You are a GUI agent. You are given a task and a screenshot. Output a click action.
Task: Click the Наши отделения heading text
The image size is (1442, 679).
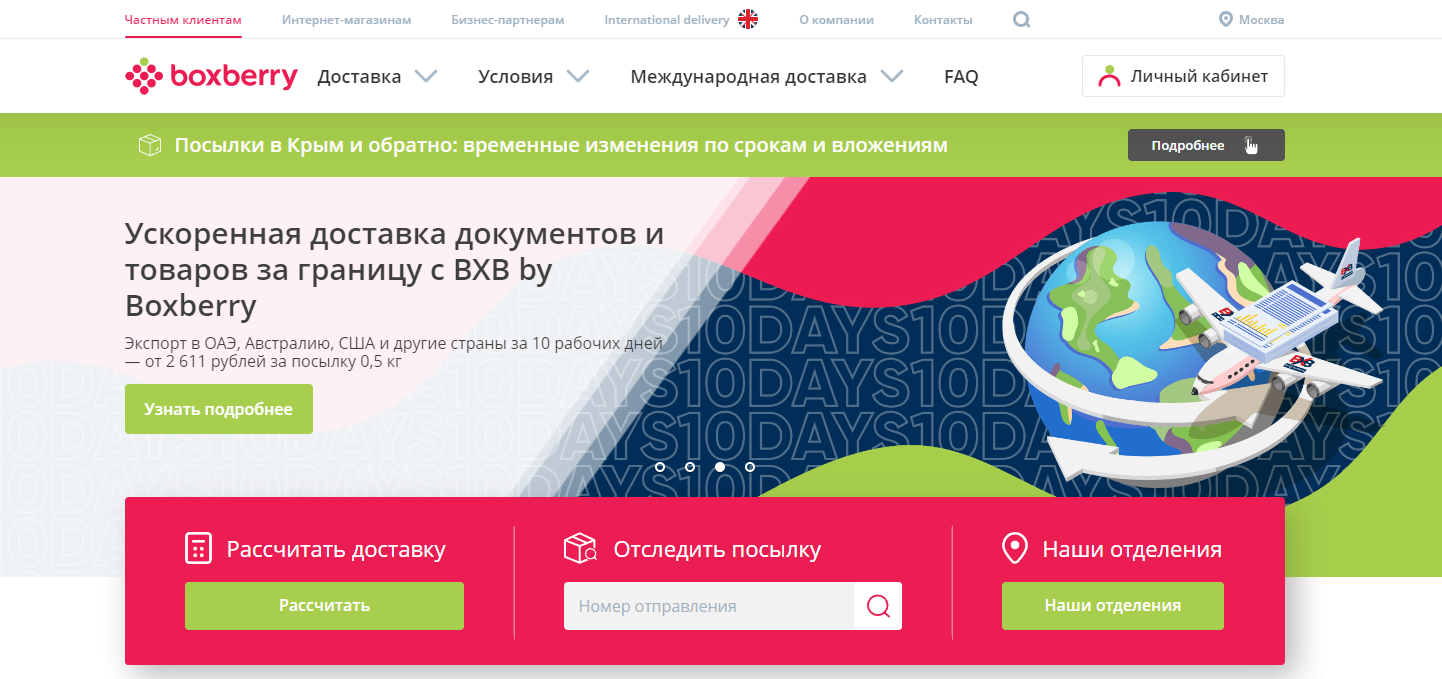click(x=1132, y=549)
